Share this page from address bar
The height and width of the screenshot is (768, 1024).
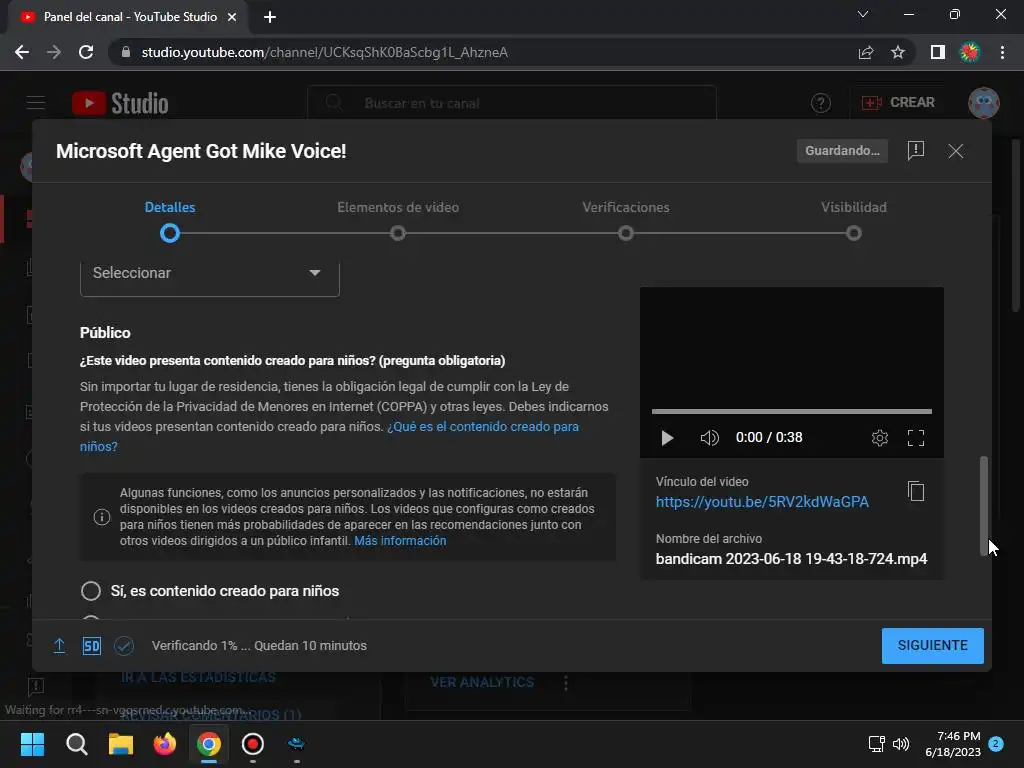[866, 52]
